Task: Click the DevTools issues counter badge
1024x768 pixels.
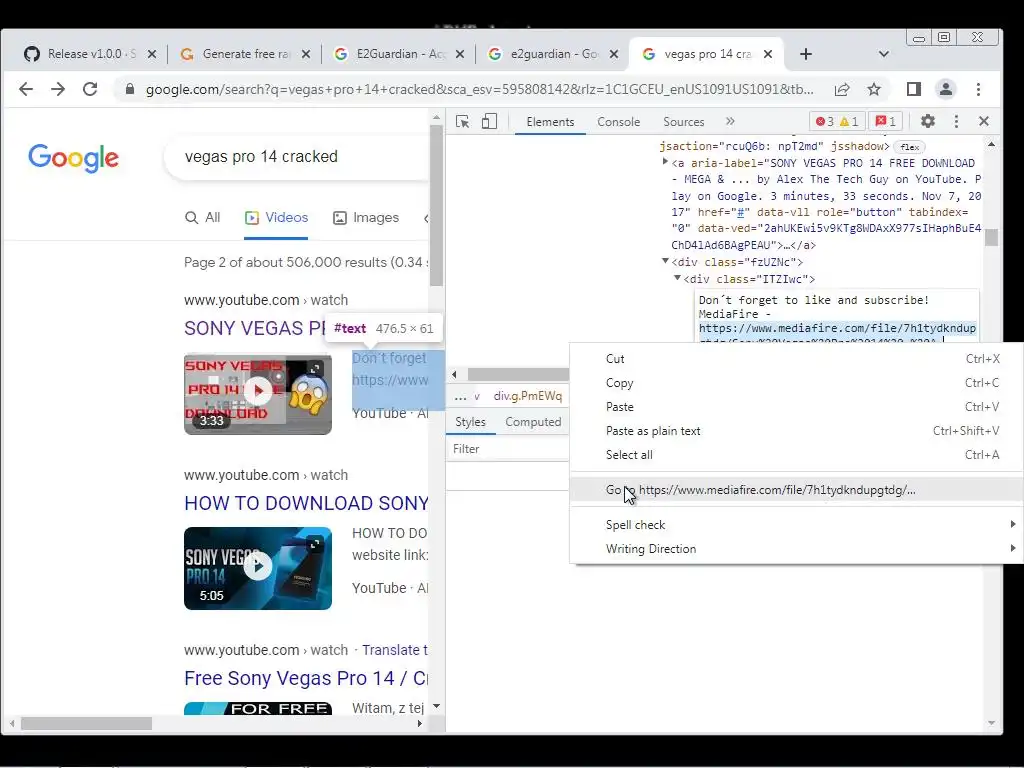Action: pos(886,121)
